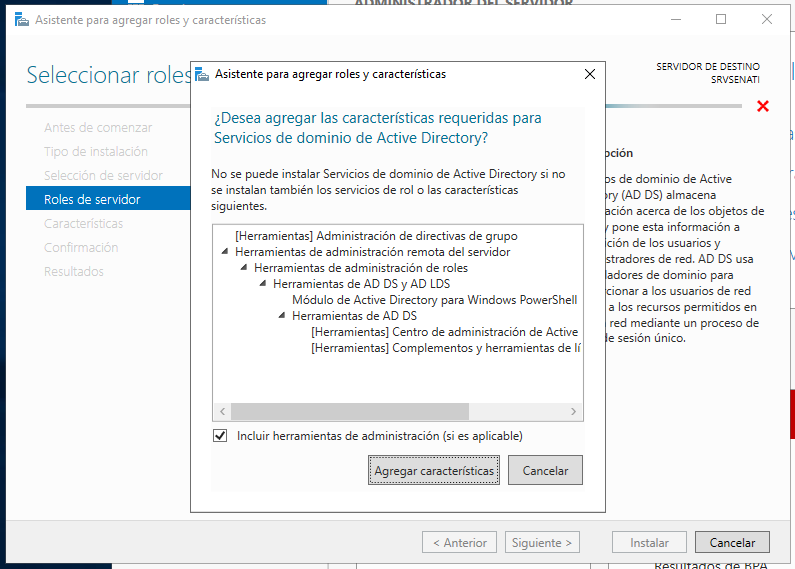Go to Confirmación step

81,247
